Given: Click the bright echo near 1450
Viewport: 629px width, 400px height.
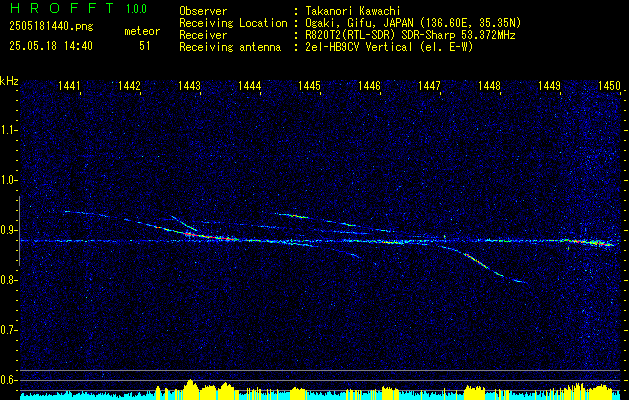Looking at the screenshot, I should [x=590, y=242].
